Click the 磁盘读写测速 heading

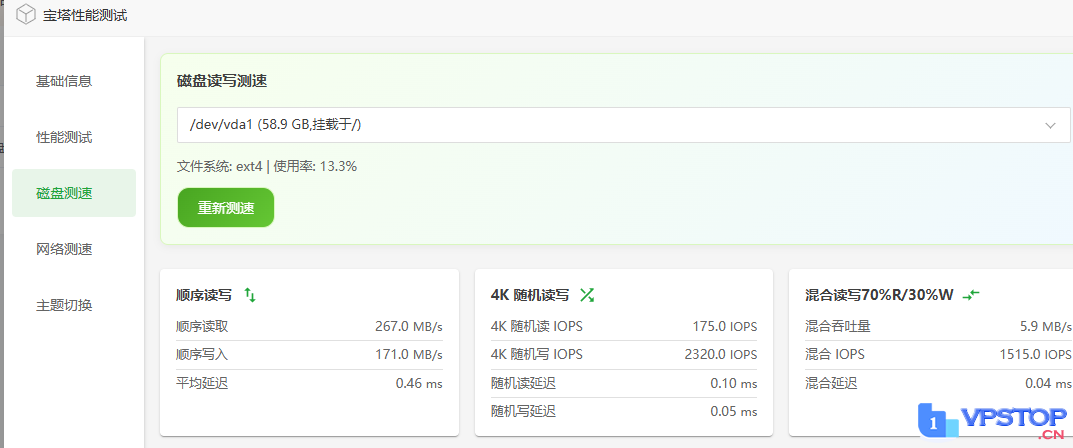coord(222,81)
